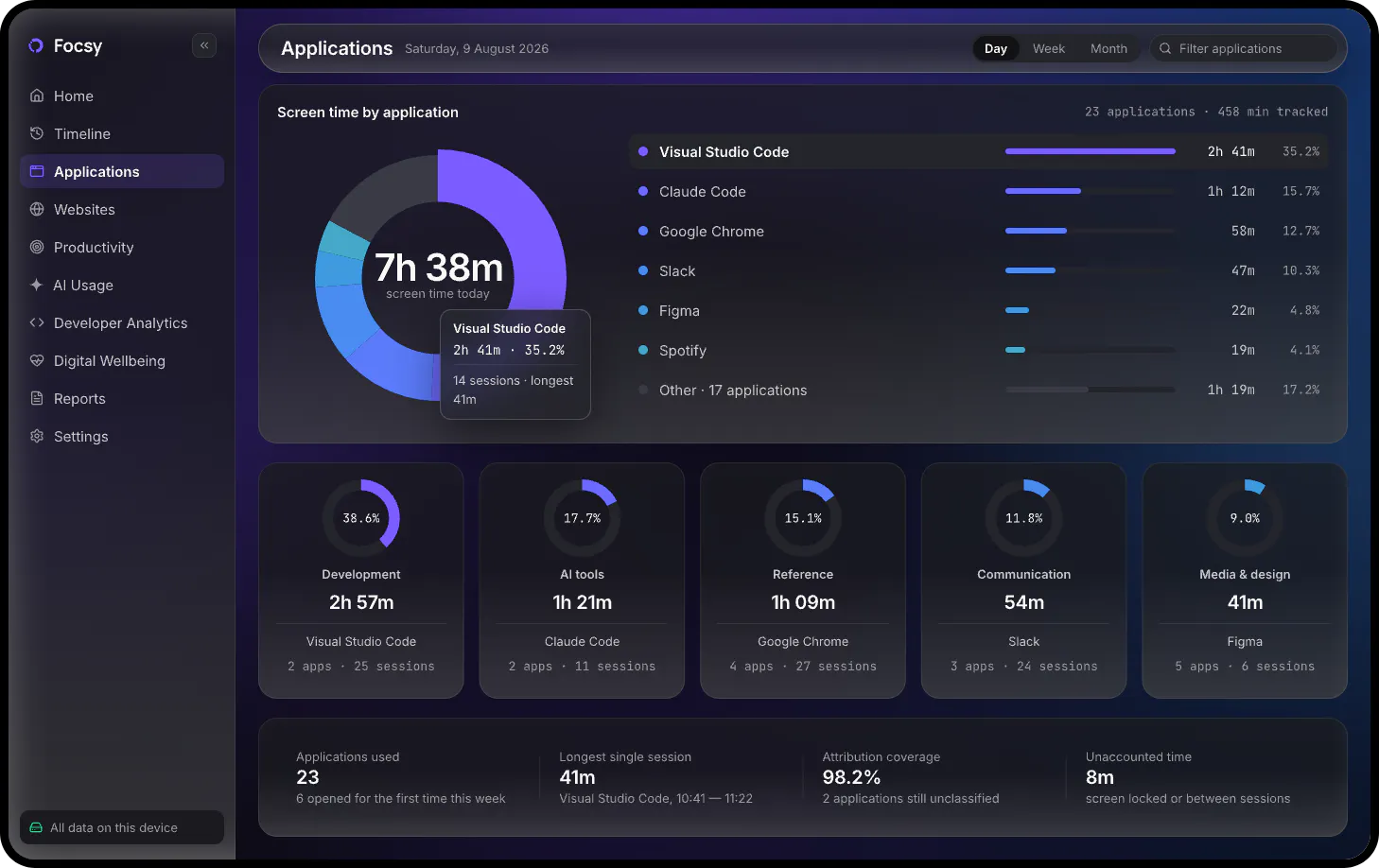Screen dimensions: 1379x868
Task: Click the AI Usage sparkle icon
Action: [37, 285]
